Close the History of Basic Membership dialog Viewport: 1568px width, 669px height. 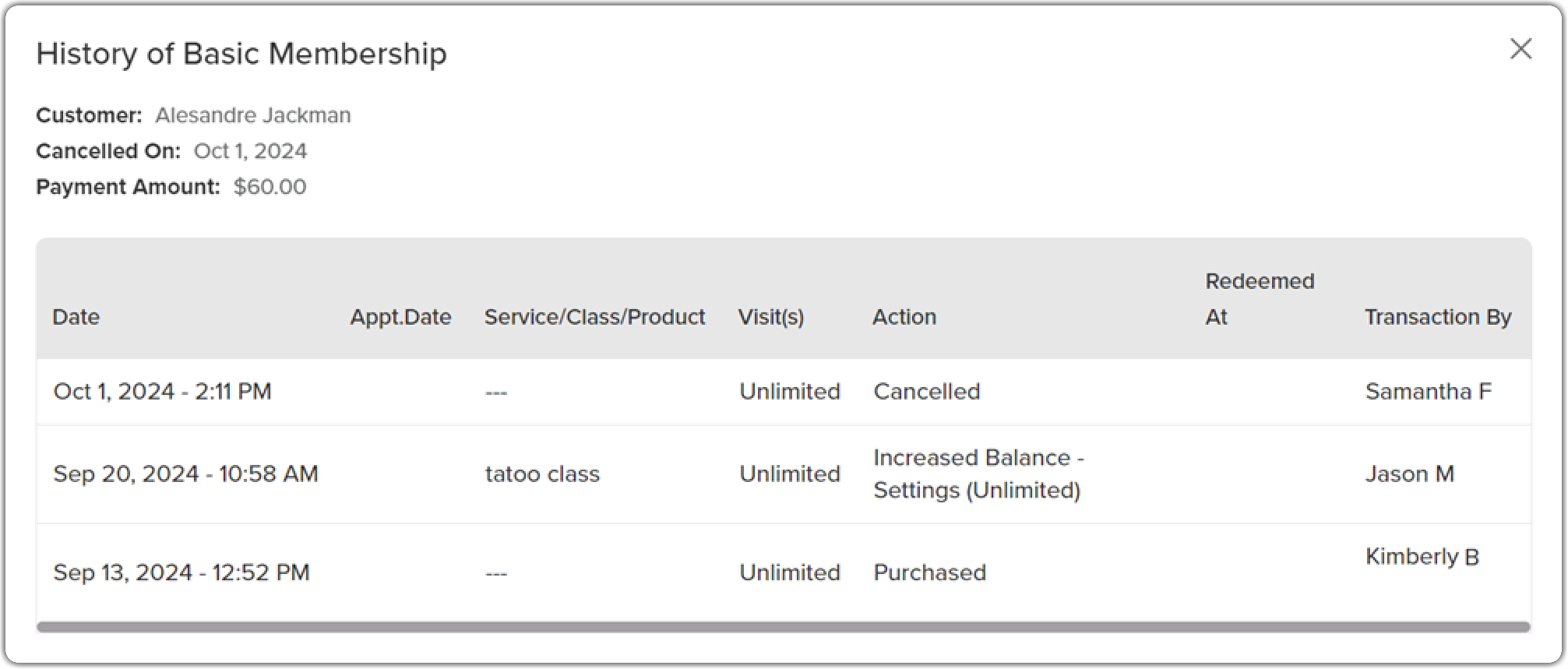click(x=1520, y=49)
